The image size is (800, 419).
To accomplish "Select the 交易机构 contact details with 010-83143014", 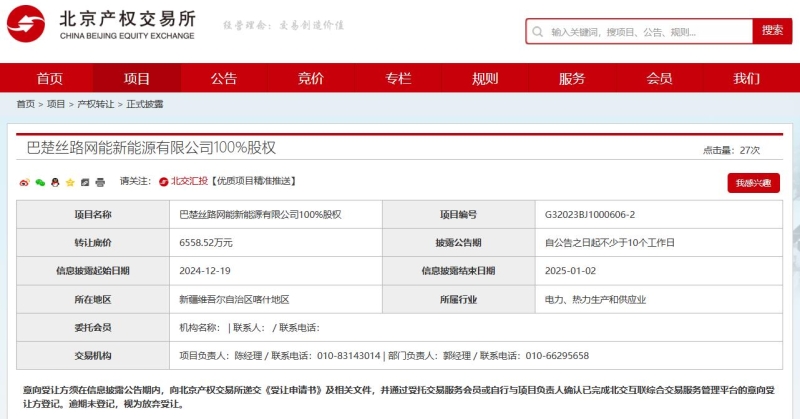I will click(x=384, y=355).
